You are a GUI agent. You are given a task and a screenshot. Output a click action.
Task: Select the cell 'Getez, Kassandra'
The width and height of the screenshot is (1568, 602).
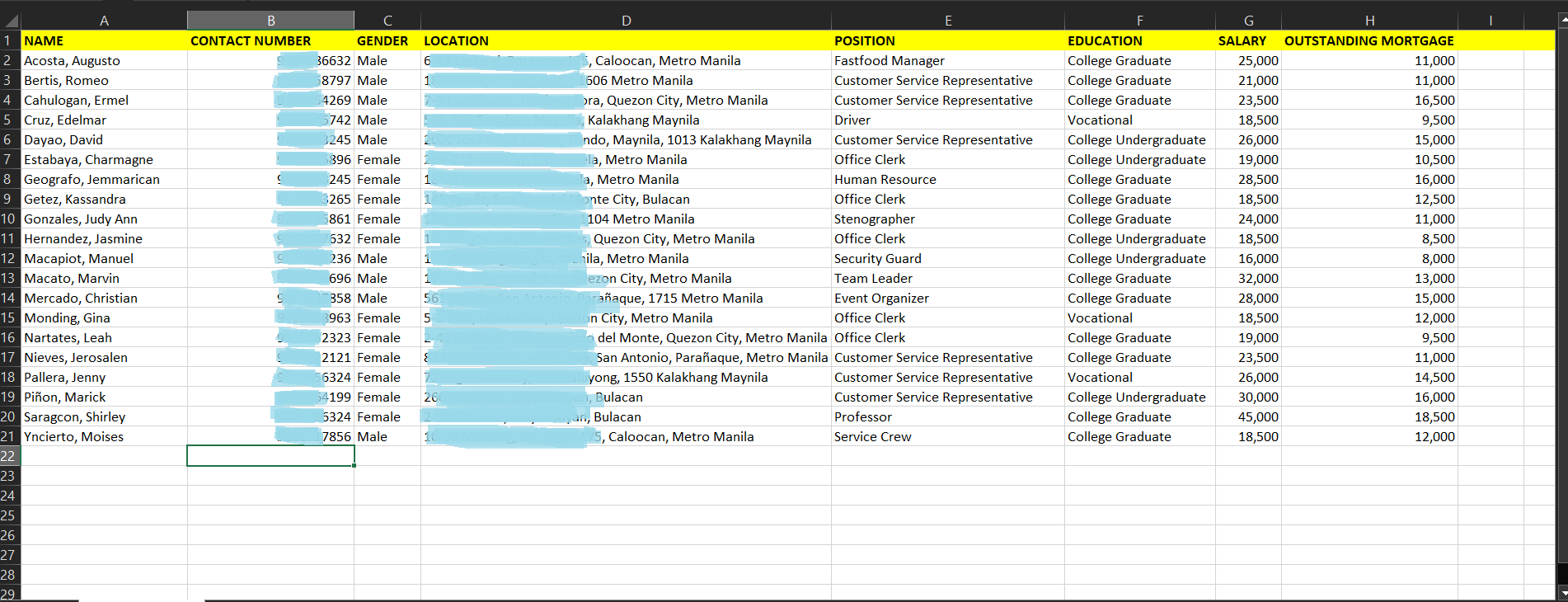coord(104,199)
